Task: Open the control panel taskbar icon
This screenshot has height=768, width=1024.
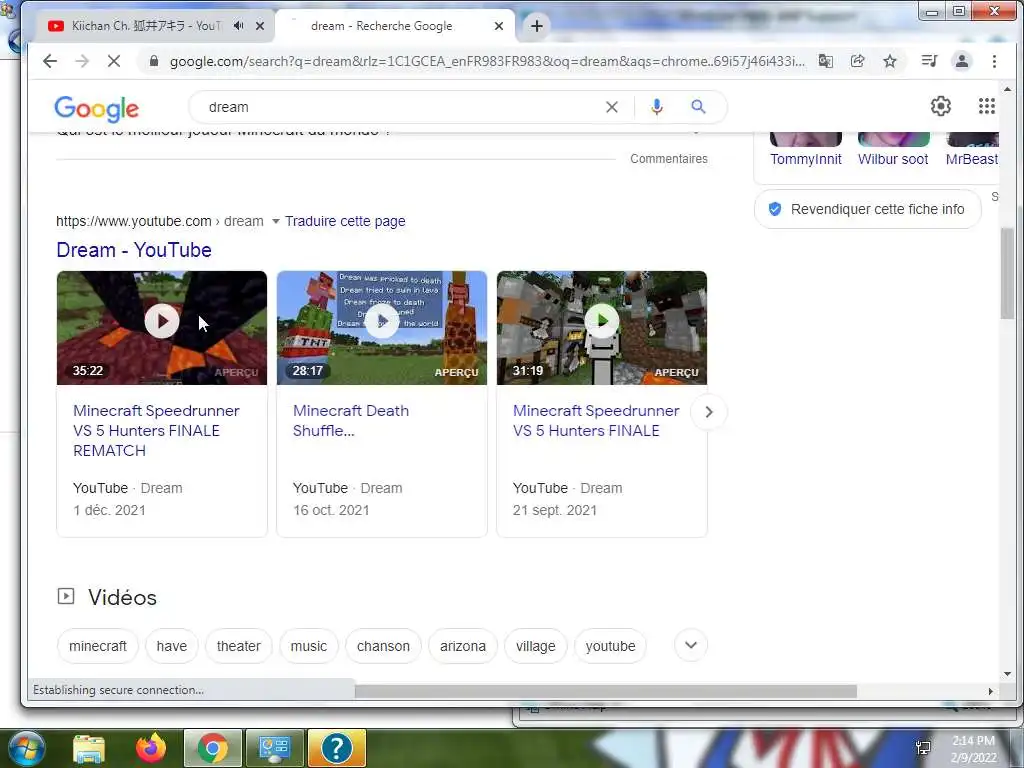Action: tap(274, 748)
